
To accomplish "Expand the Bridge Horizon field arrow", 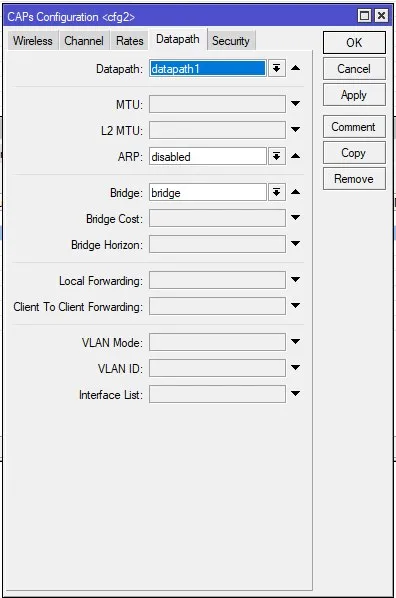I will pyautogui.click(x=295, y=243).
